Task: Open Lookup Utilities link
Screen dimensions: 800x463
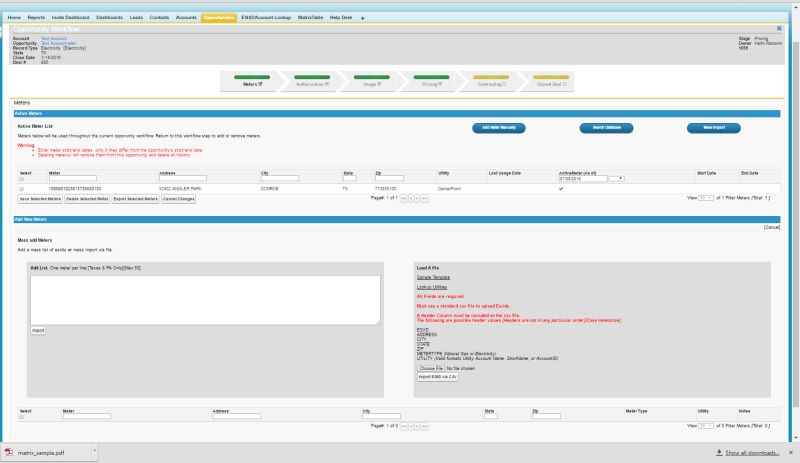Action: (432, 287)
